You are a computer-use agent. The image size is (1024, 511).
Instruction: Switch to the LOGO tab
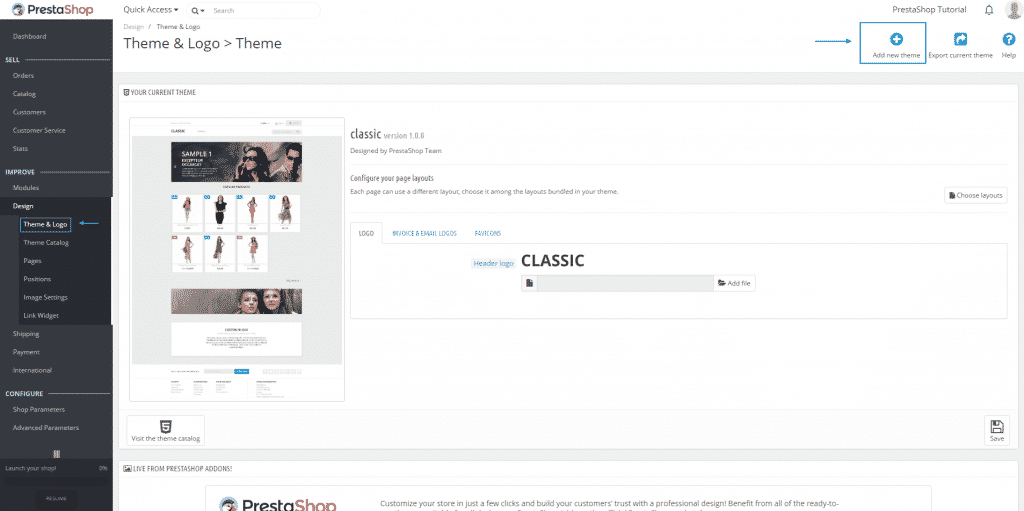point(366,233)
